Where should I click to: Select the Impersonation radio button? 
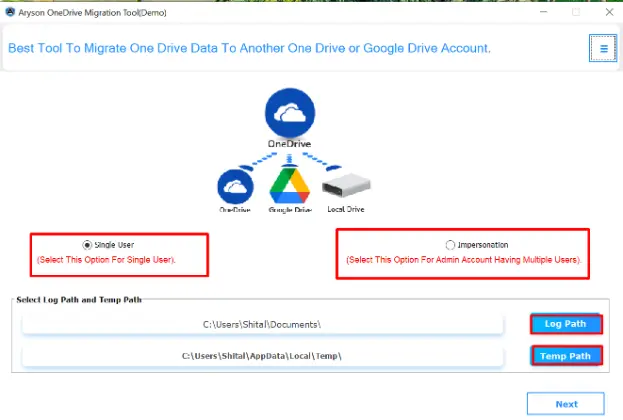450,245
